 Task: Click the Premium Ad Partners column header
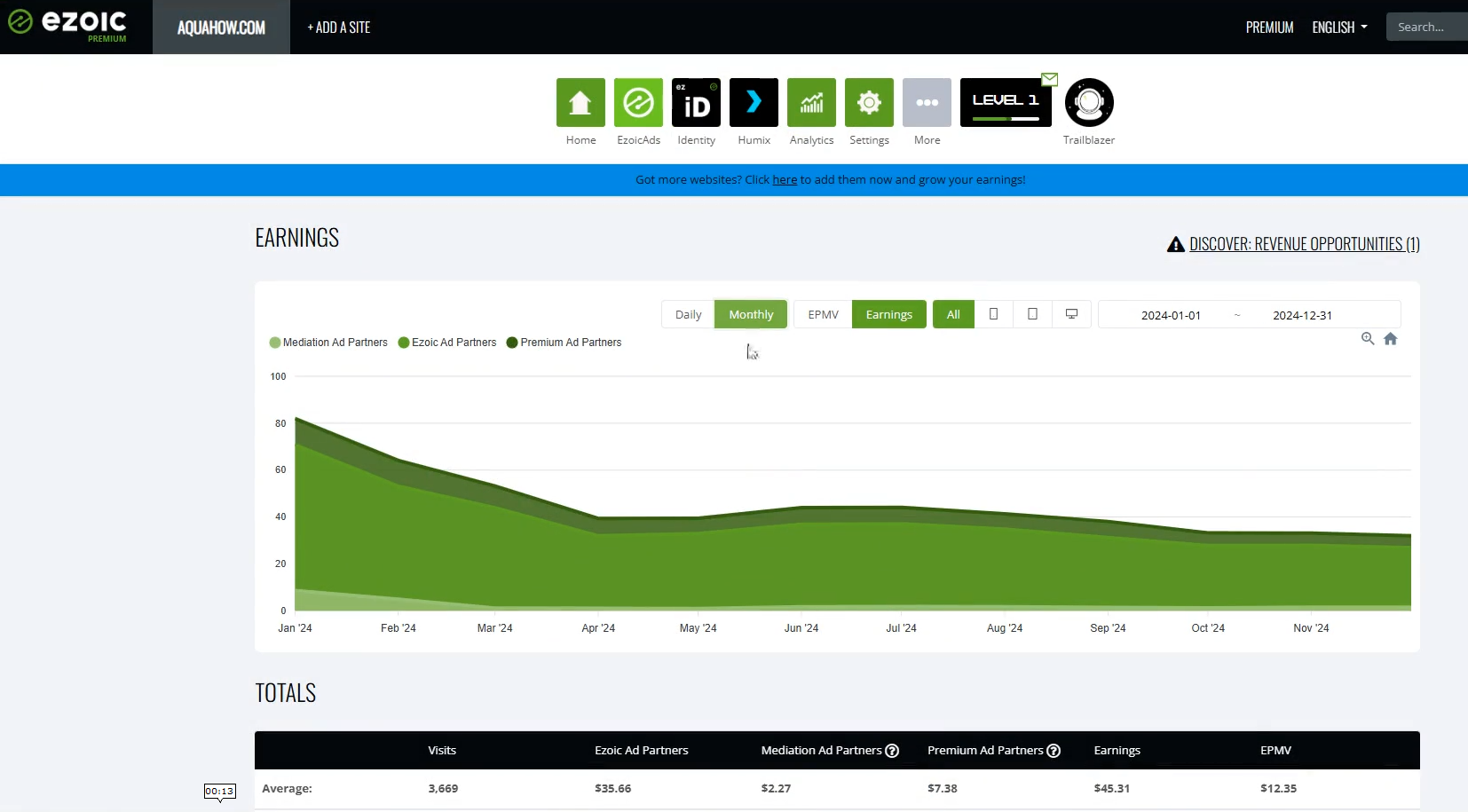pos(985,750)
